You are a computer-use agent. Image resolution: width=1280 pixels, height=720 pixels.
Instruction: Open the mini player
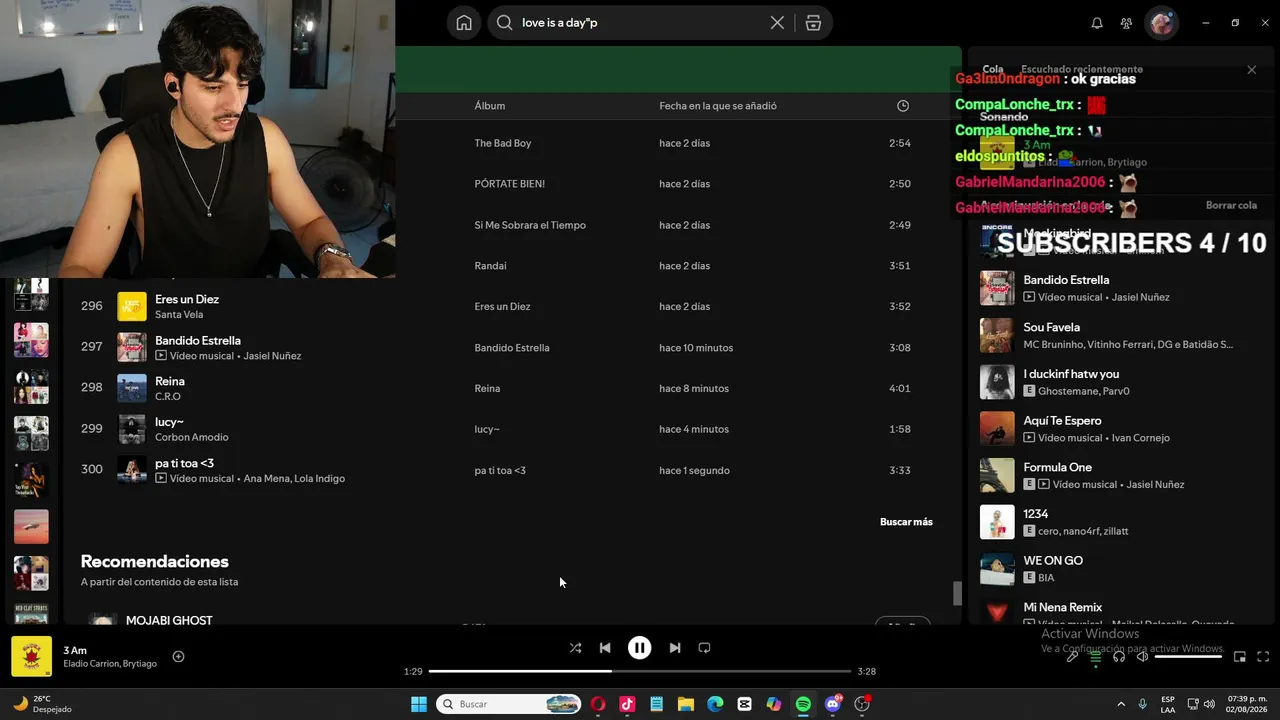coord(1240,657)
